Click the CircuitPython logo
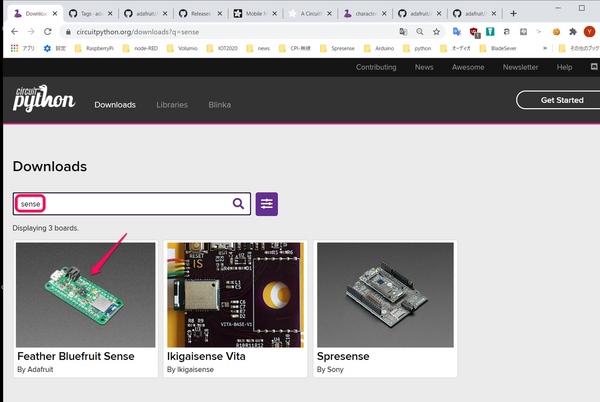Image resolution: width=600 pixels, height=402 pixels. pyautogui.click(x=43, y=100)
